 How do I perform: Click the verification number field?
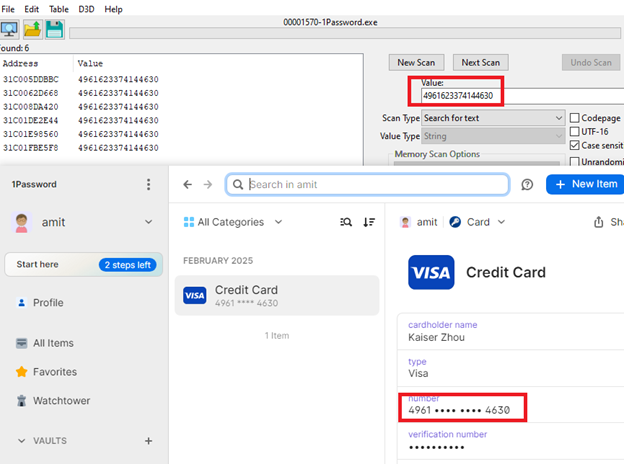point(511,441)
